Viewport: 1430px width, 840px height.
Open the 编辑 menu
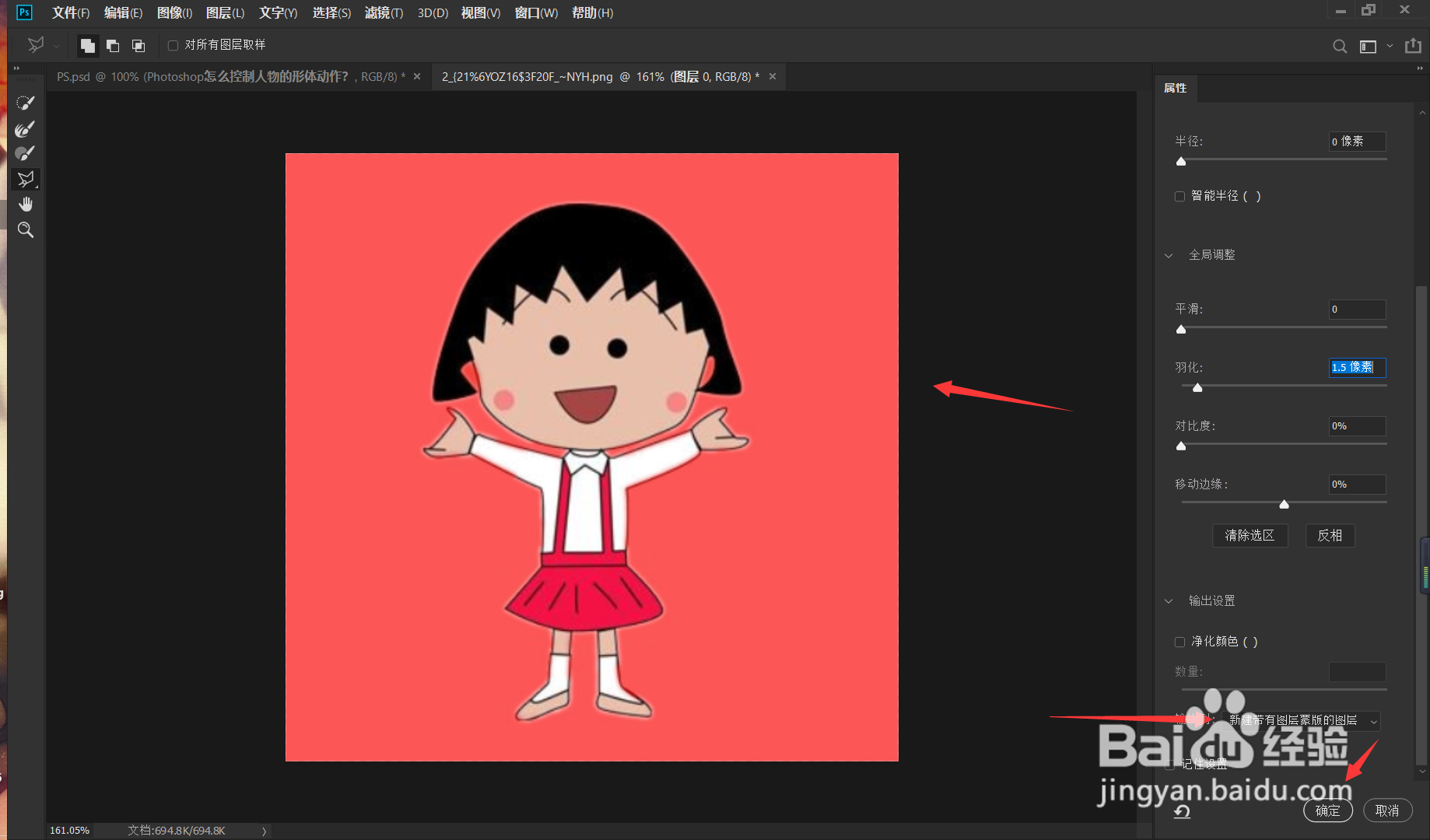point(124,12)
